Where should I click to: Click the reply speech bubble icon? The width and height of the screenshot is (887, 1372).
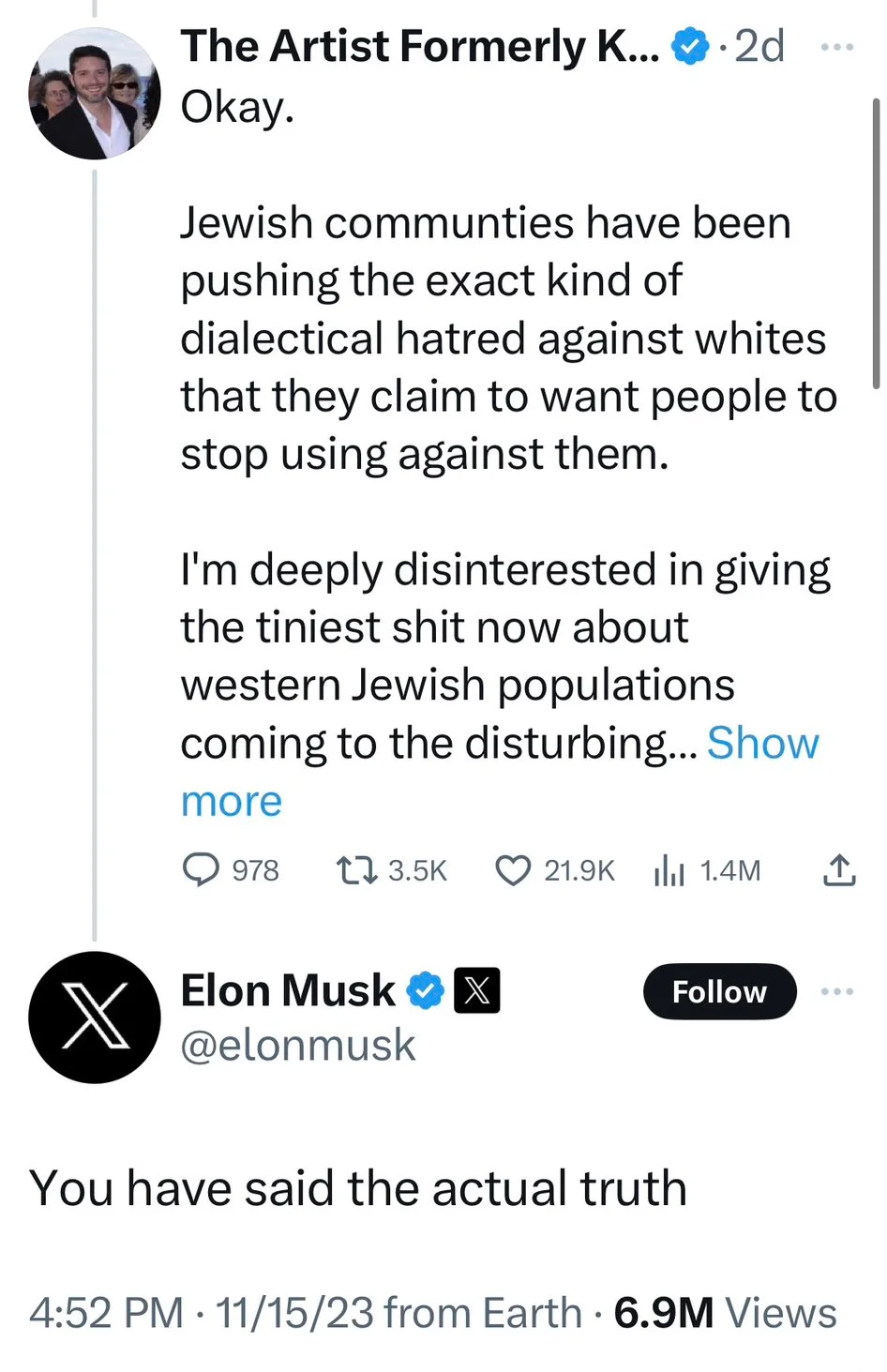200,870
